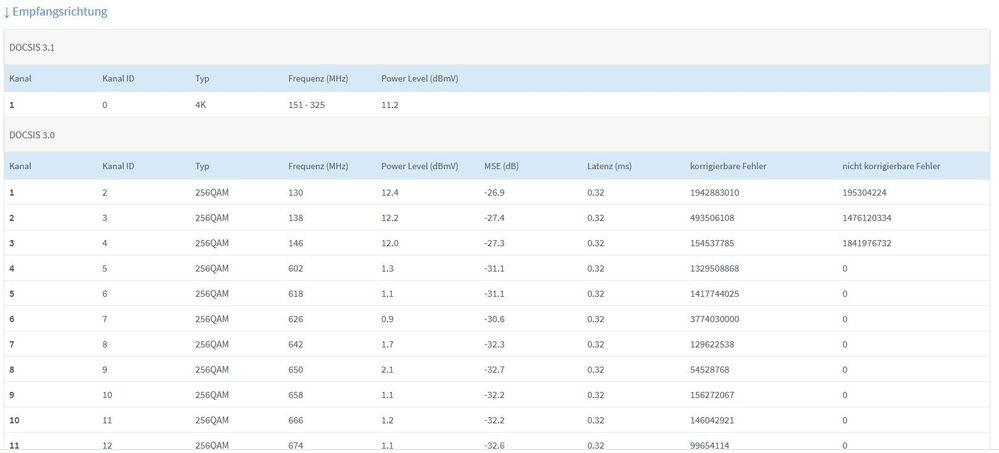Click correctable errors value 54528768
This screenshot has height=453, width=999.
[710, 370]
